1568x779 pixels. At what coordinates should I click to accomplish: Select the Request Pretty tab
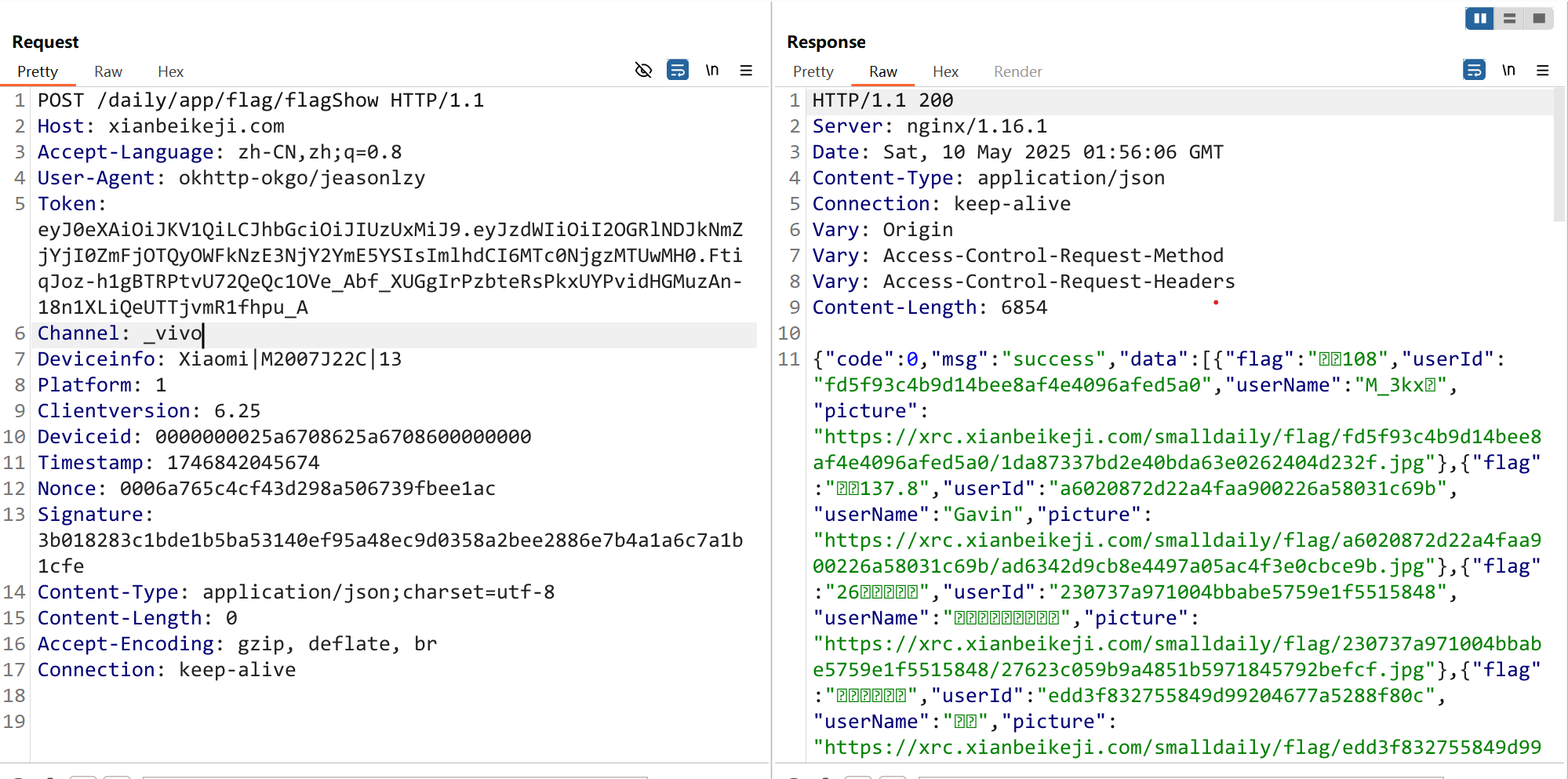click(38, 71)
